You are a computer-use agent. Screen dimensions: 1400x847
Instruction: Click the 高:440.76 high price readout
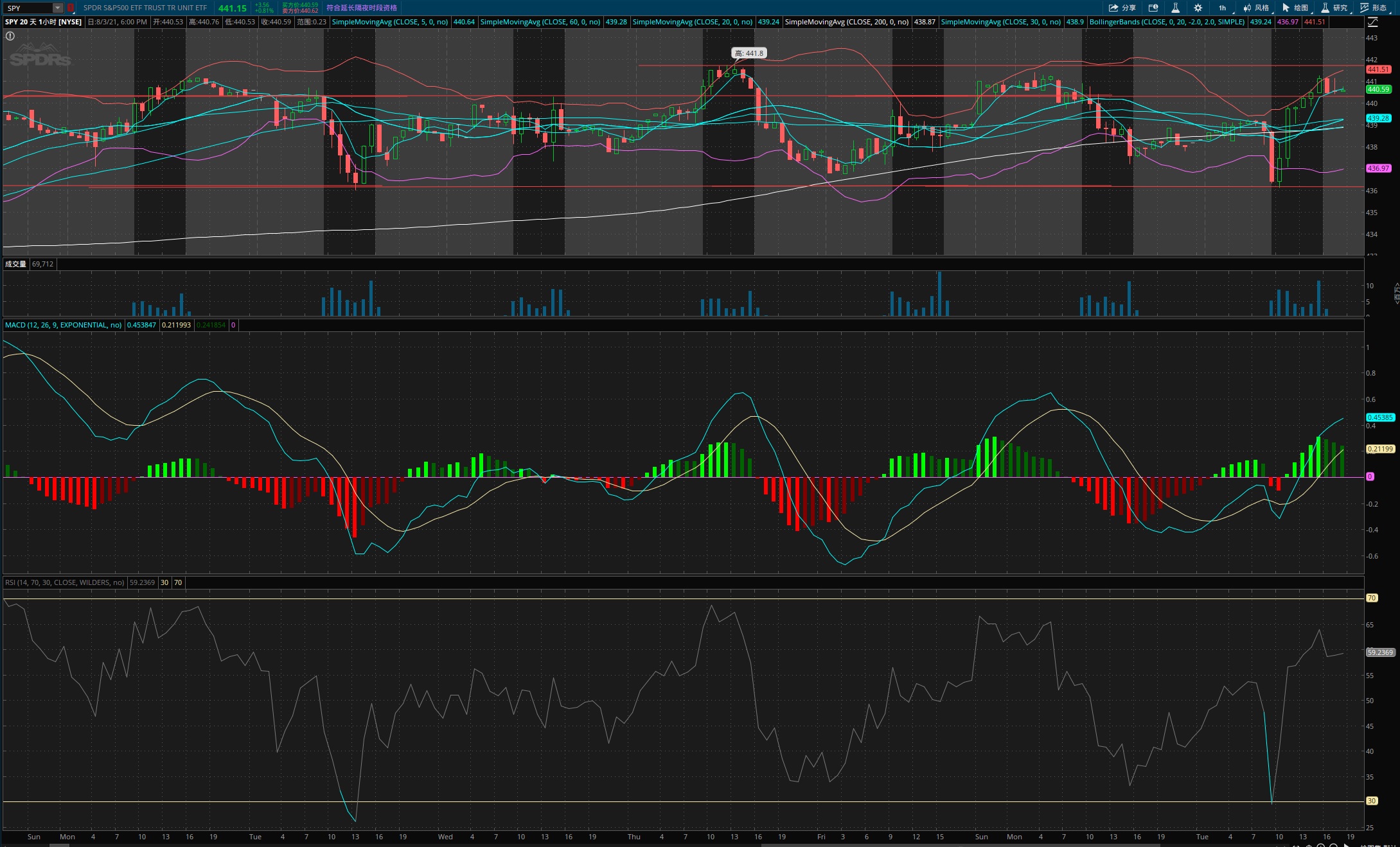tap(204, 22)
